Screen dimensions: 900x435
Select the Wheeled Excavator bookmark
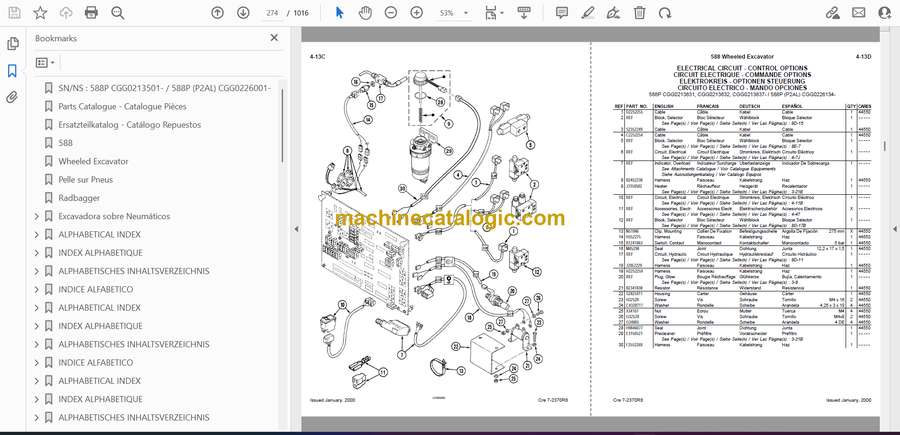[x=93, y=161]
